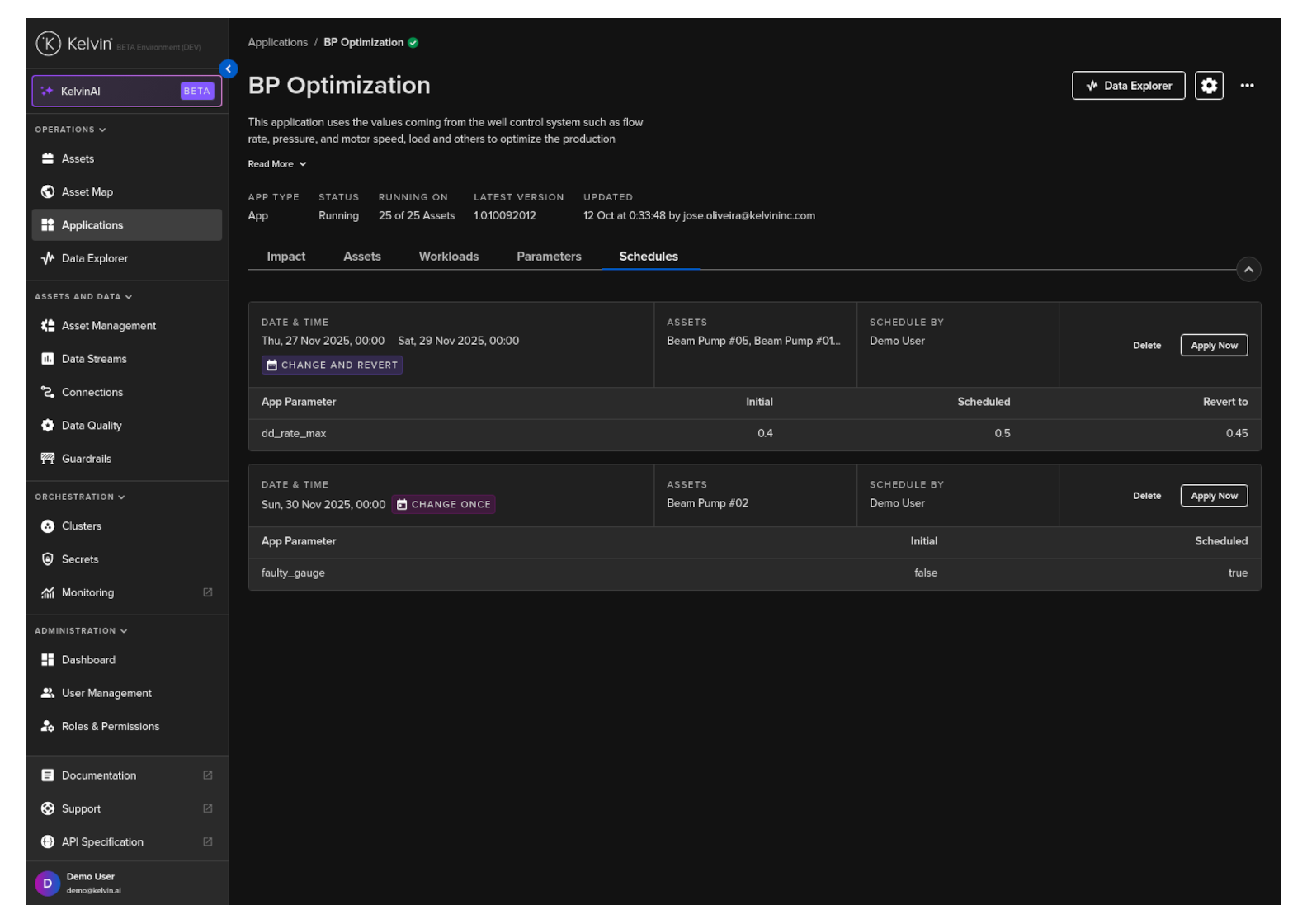Switch to the Workloads tab
The image size is (1307, 924).
[448, 257]
